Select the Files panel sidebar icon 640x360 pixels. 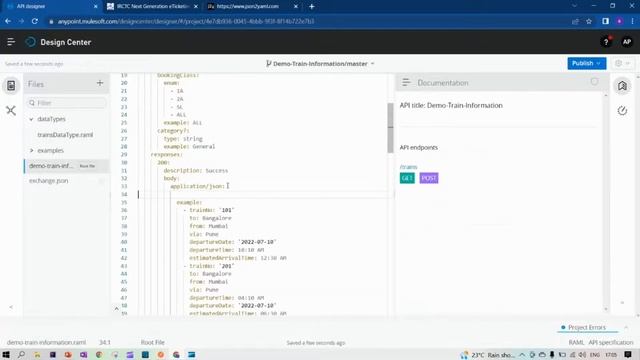(11, 85)
